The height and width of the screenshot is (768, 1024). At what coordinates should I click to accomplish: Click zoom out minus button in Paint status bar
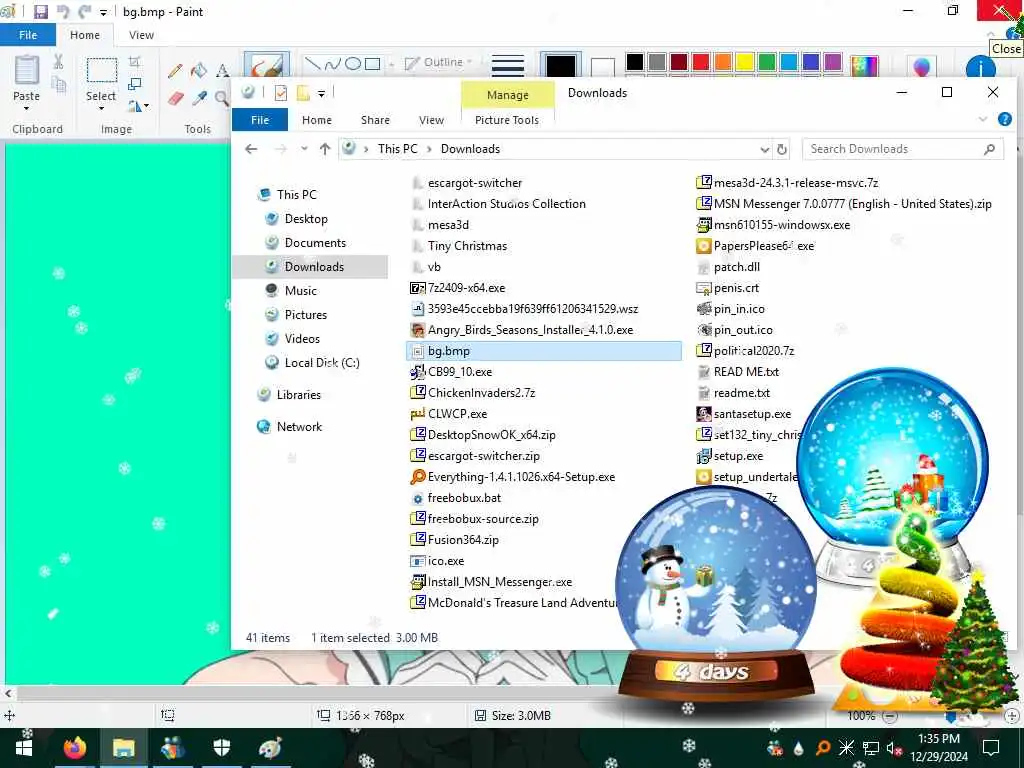tap(889, 716)
